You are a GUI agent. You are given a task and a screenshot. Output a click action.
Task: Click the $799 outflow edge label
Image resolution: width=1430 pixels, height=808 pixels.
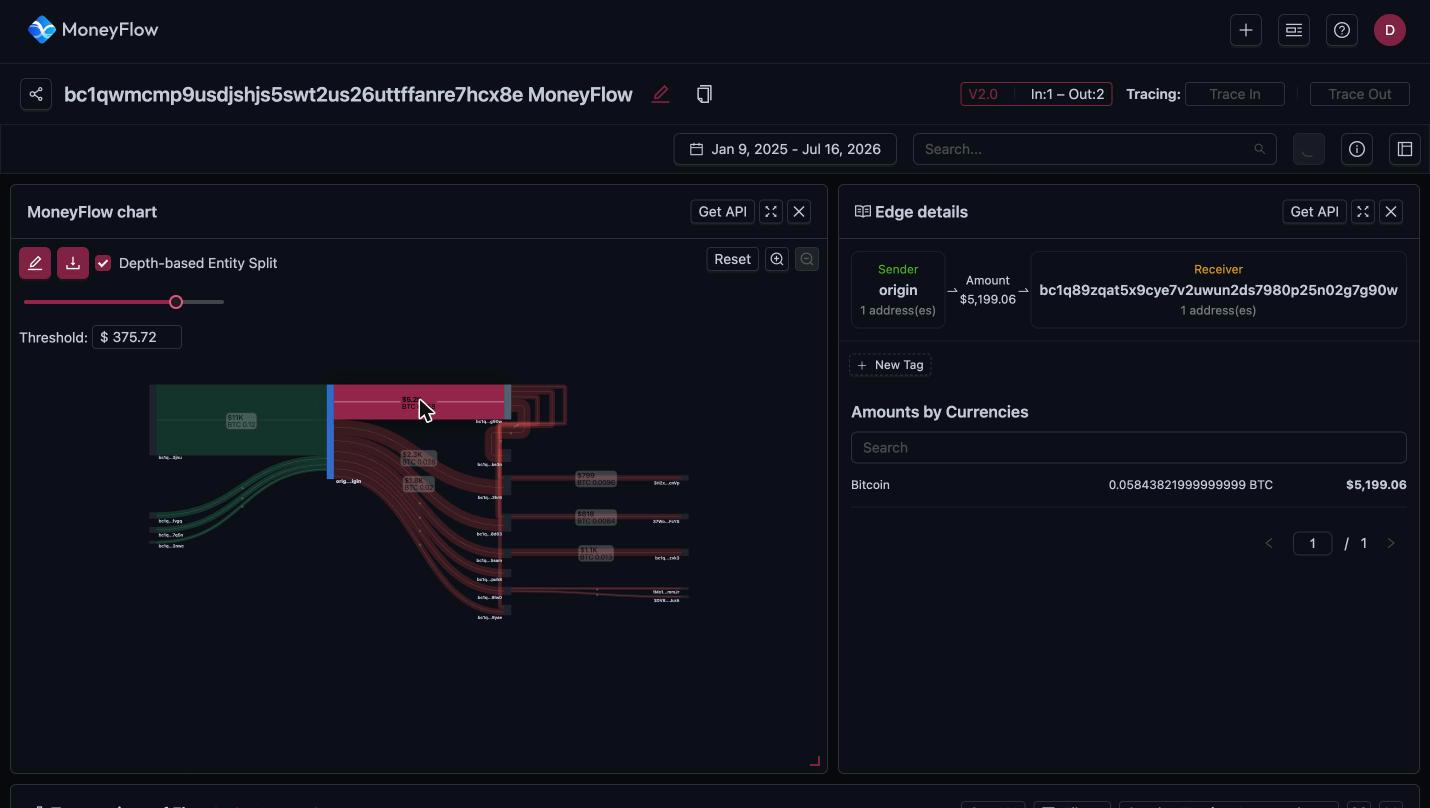coord(596,479)
